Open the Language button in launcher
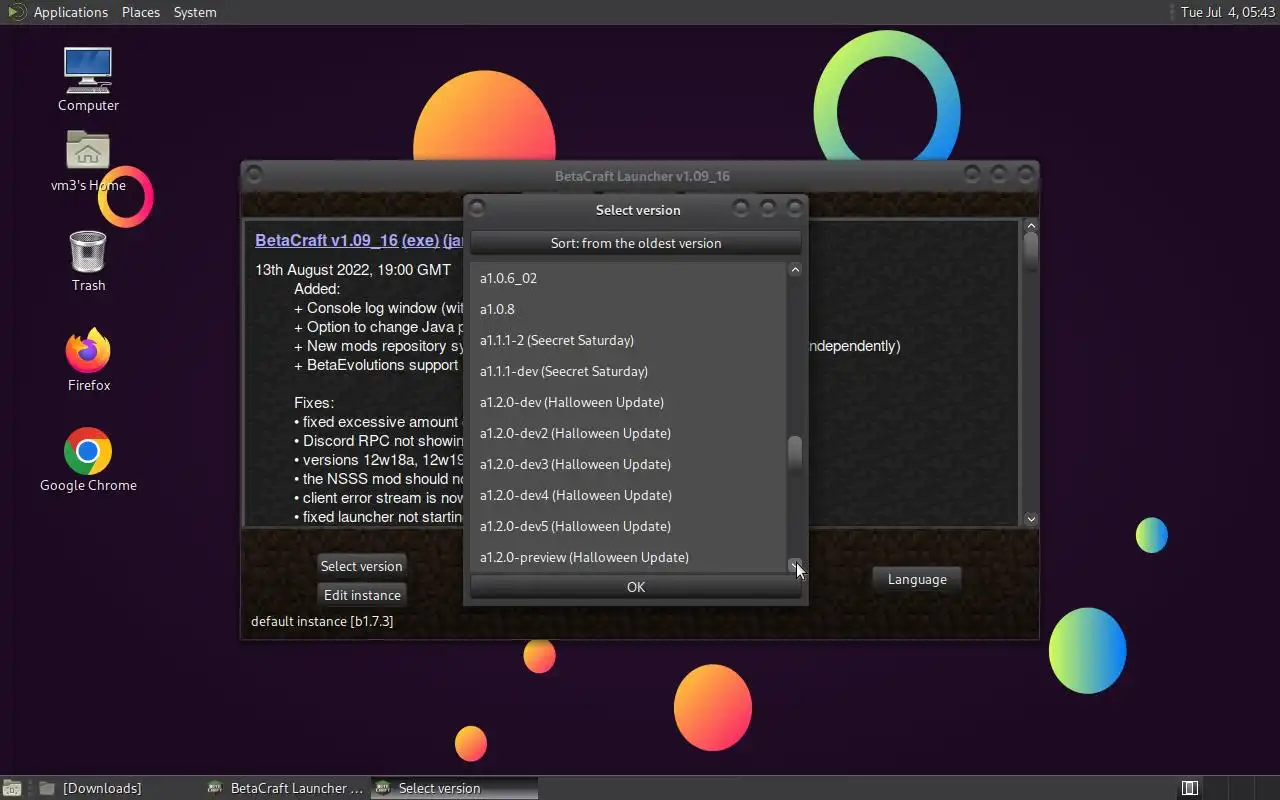The height and width of the screenshot is (800, 1280). 917,579
